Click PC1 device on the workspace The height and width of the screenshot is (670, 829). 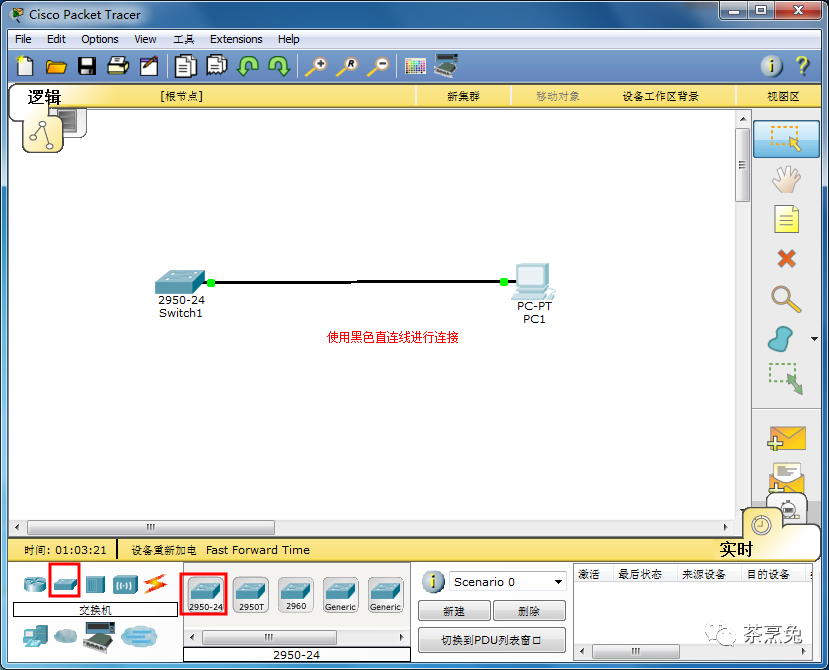pyautogui.click(x=535, y=282)
